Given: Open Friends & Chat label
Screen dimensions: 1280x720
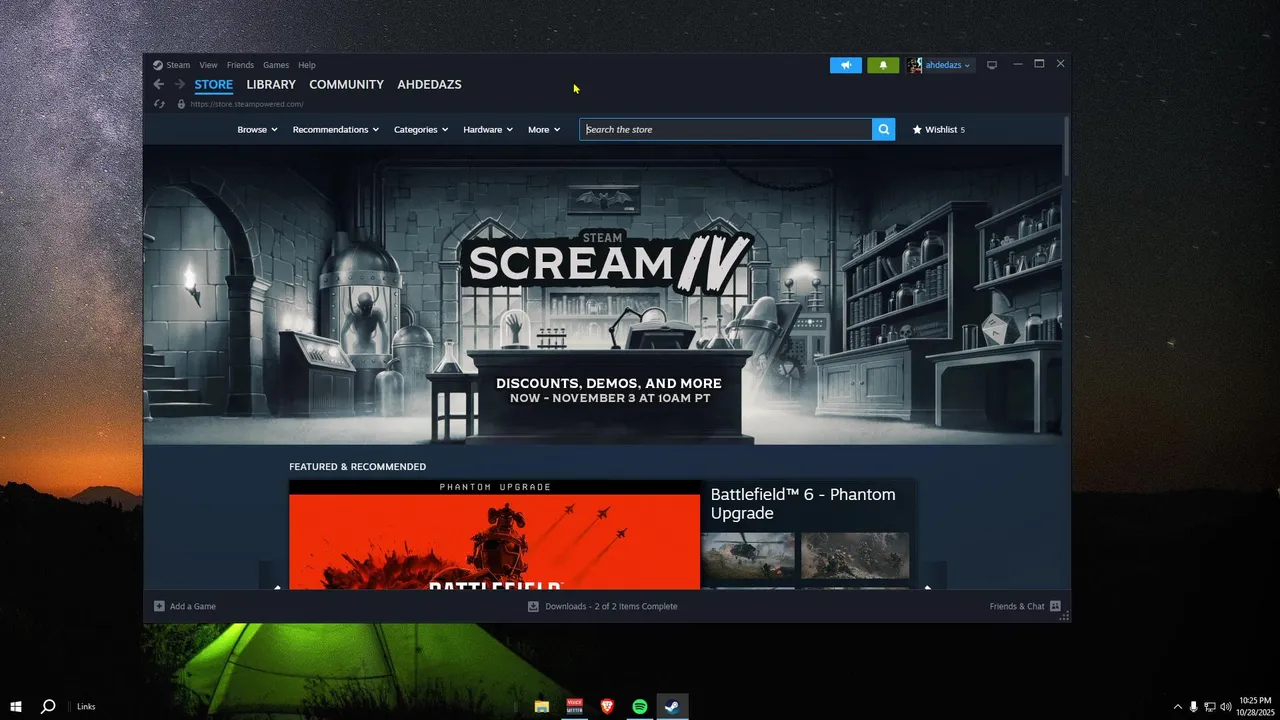Looking at the screenshot, I should (1017, 606).
